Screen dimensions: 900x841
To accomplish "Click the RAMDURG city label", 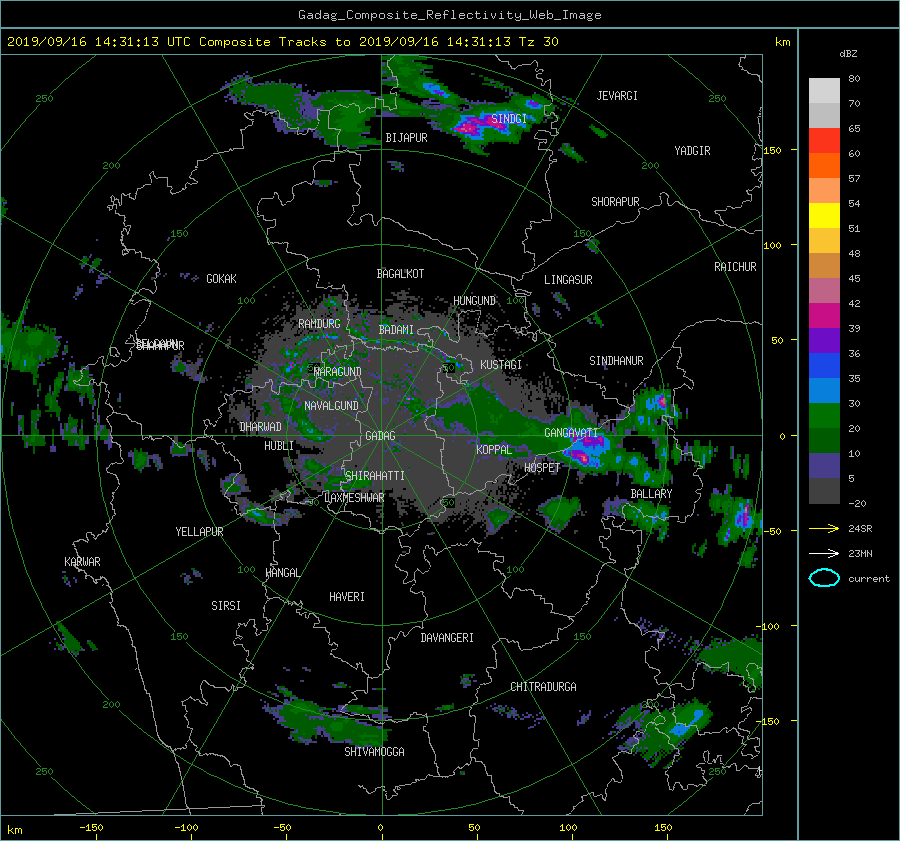I will tap(319, 324).
